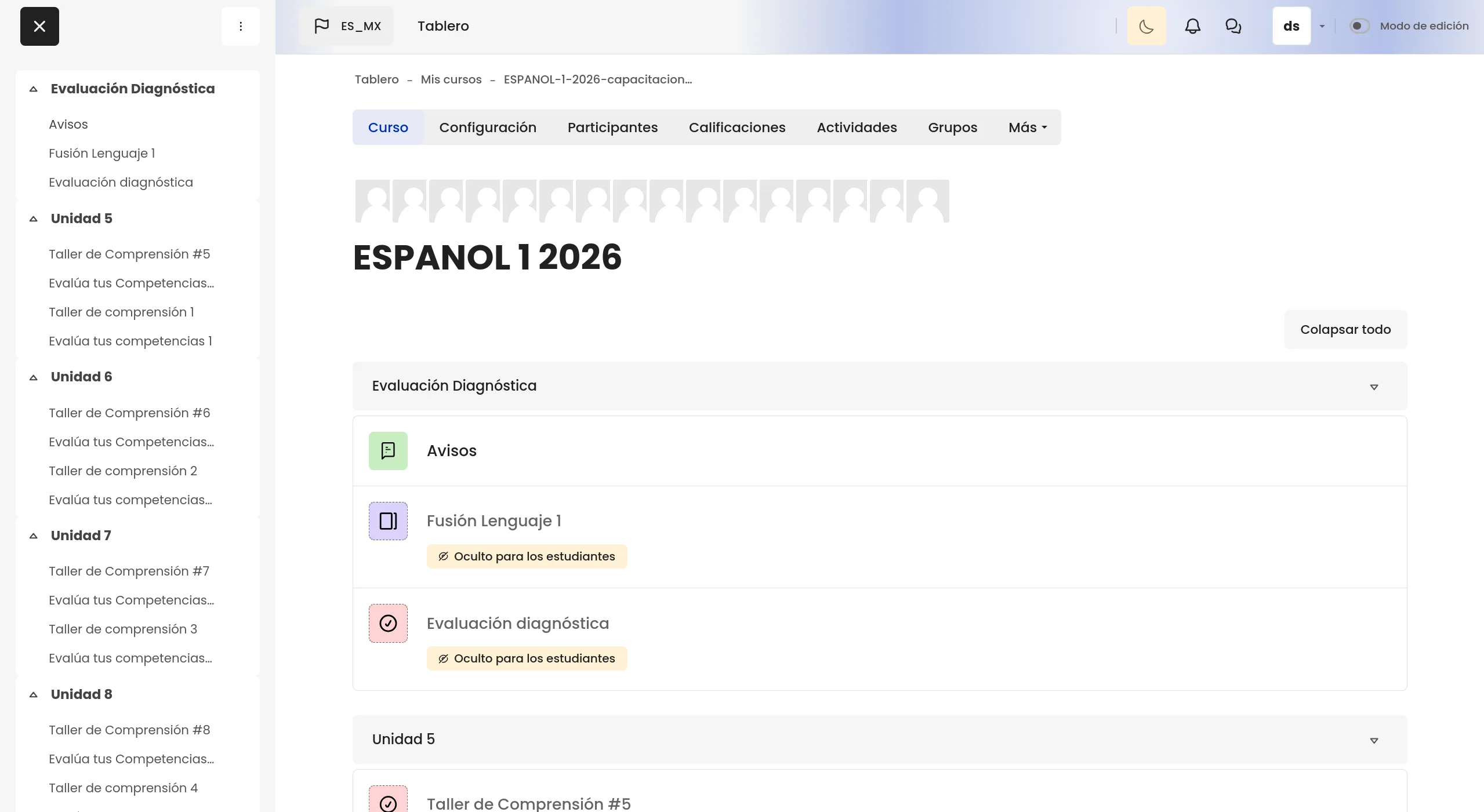
Task: Open the Fusión Lenguaje 1 activity in main content
Action: (x=494, y=521)
